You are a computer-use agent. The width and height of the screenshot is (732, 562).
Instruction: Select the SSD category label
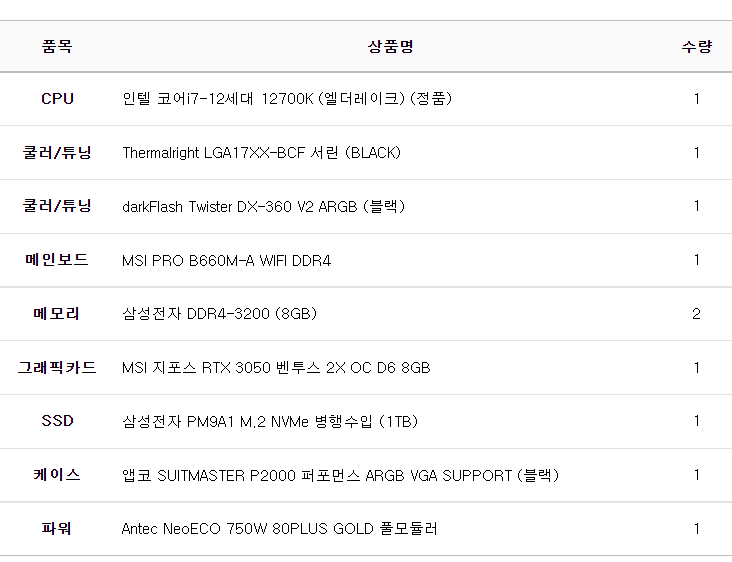tap(57, 421)
